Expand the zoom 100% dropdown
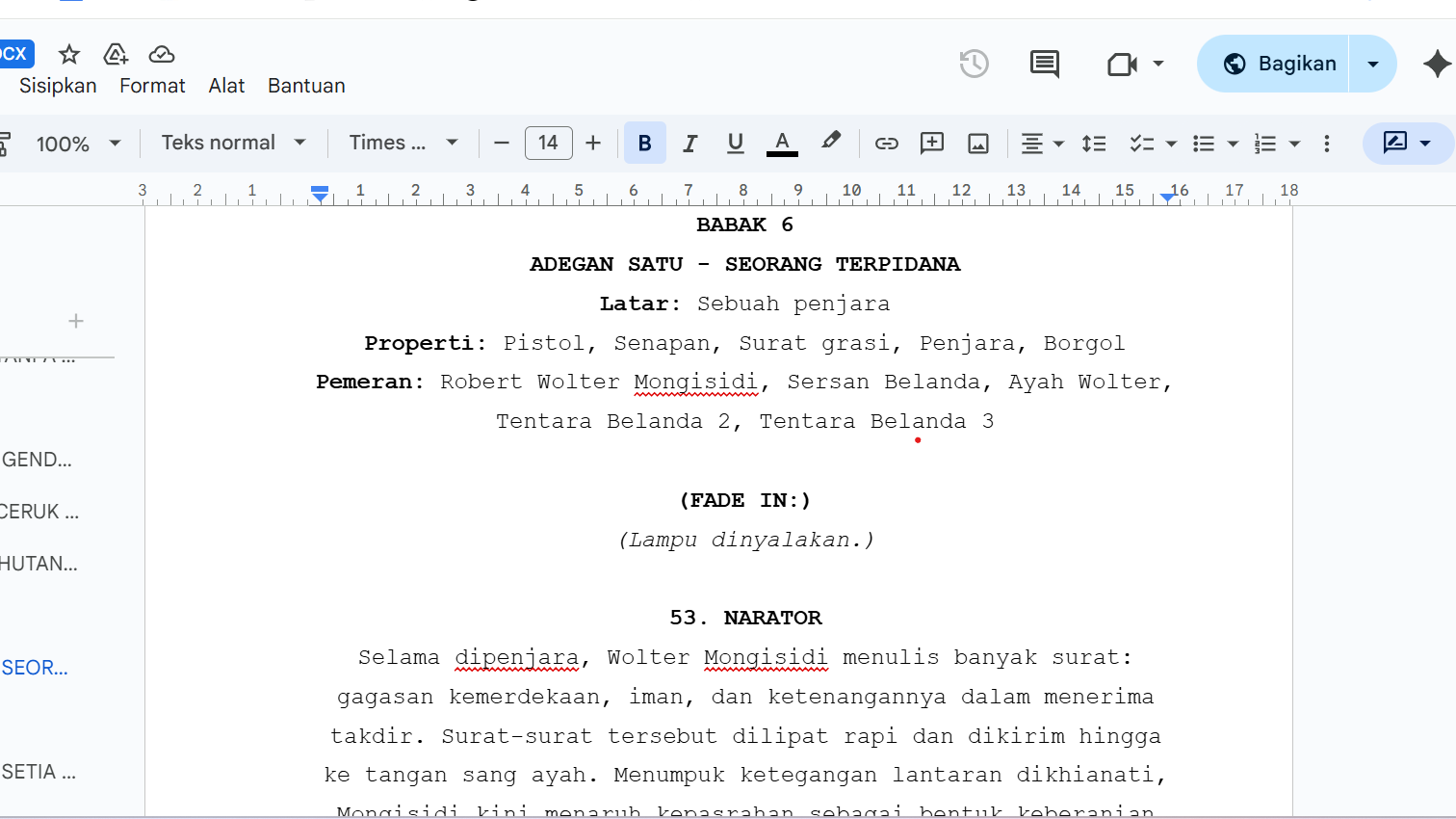Screen dimensions: 1456x819 tap(79, 144)
